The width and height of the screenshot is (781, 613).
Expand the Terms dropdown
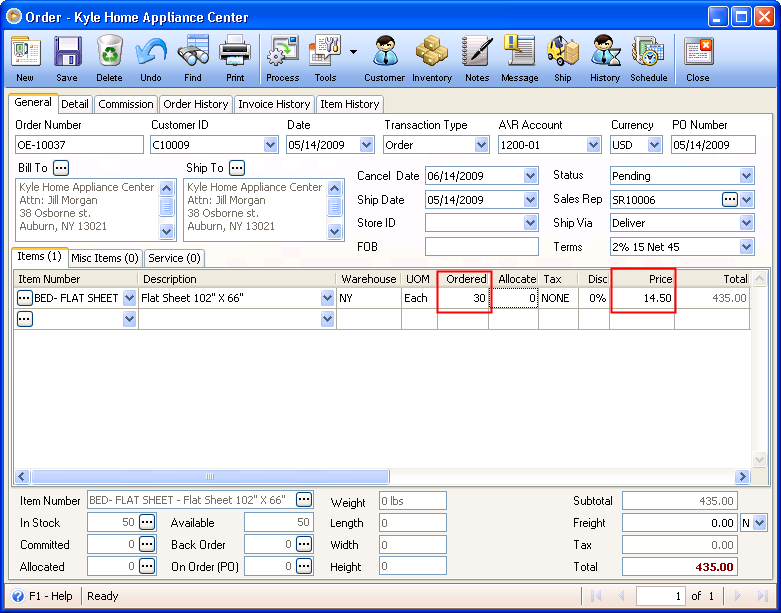pos(746,247)
